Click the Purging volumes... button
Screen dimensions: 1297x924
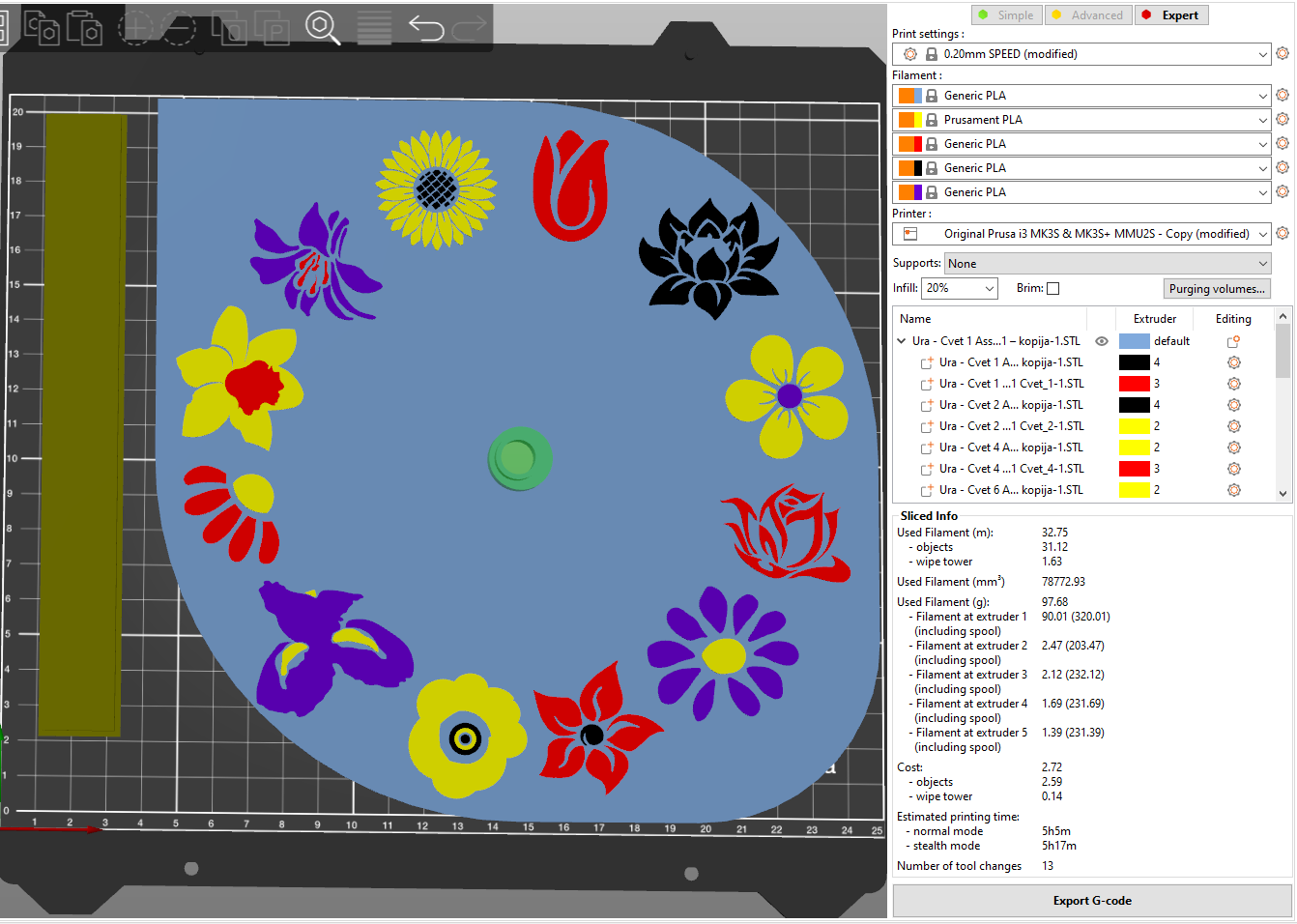(1217, 289)
